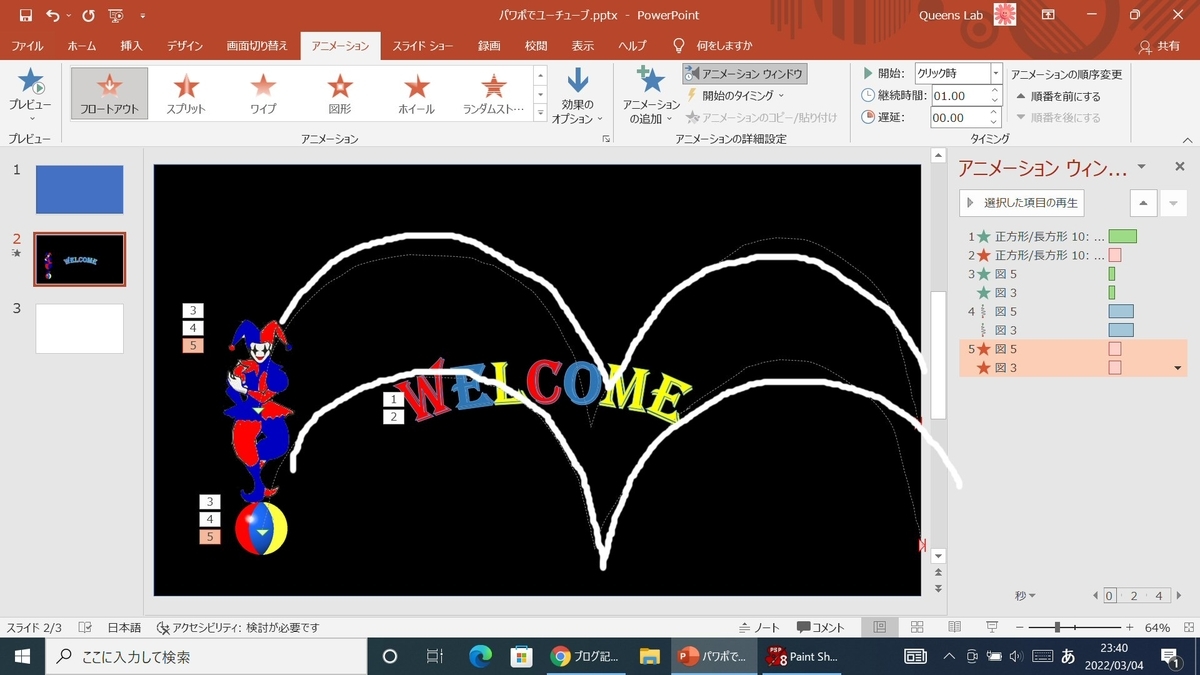Open the スライド ショー tab
The image size is (1200, 675).
421,46
